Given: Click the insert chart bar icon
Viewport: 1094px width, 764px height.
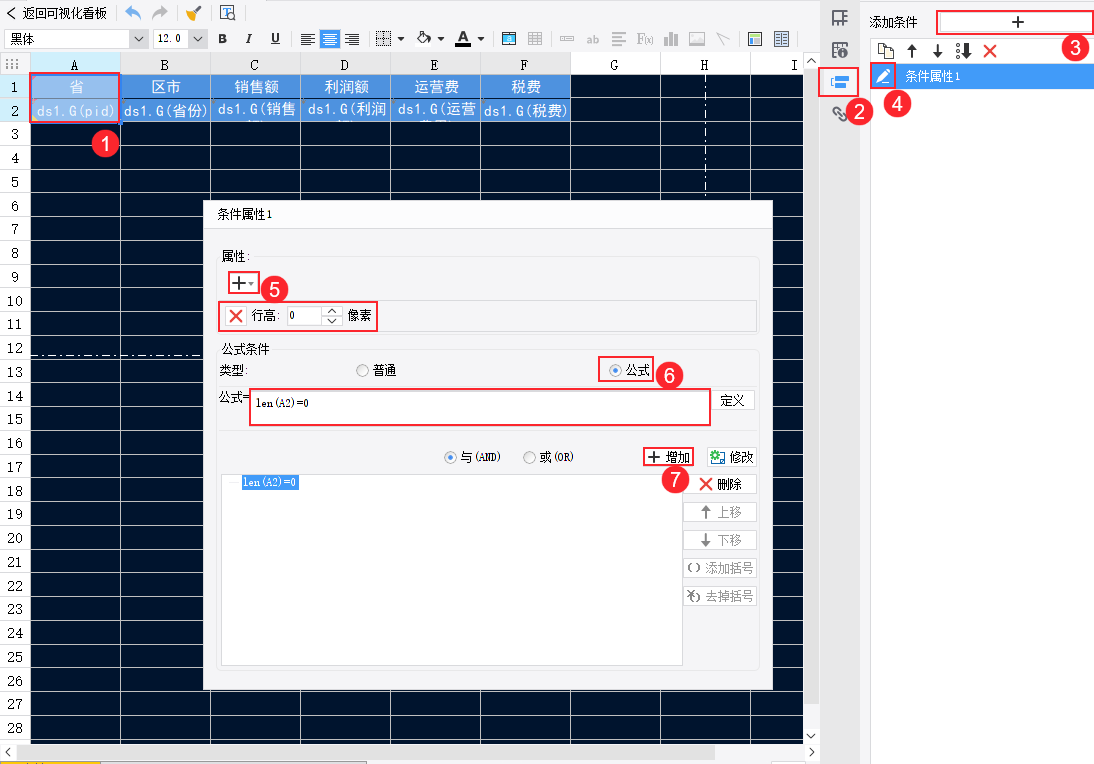Looking at the screenshot, I should [670, 39].
